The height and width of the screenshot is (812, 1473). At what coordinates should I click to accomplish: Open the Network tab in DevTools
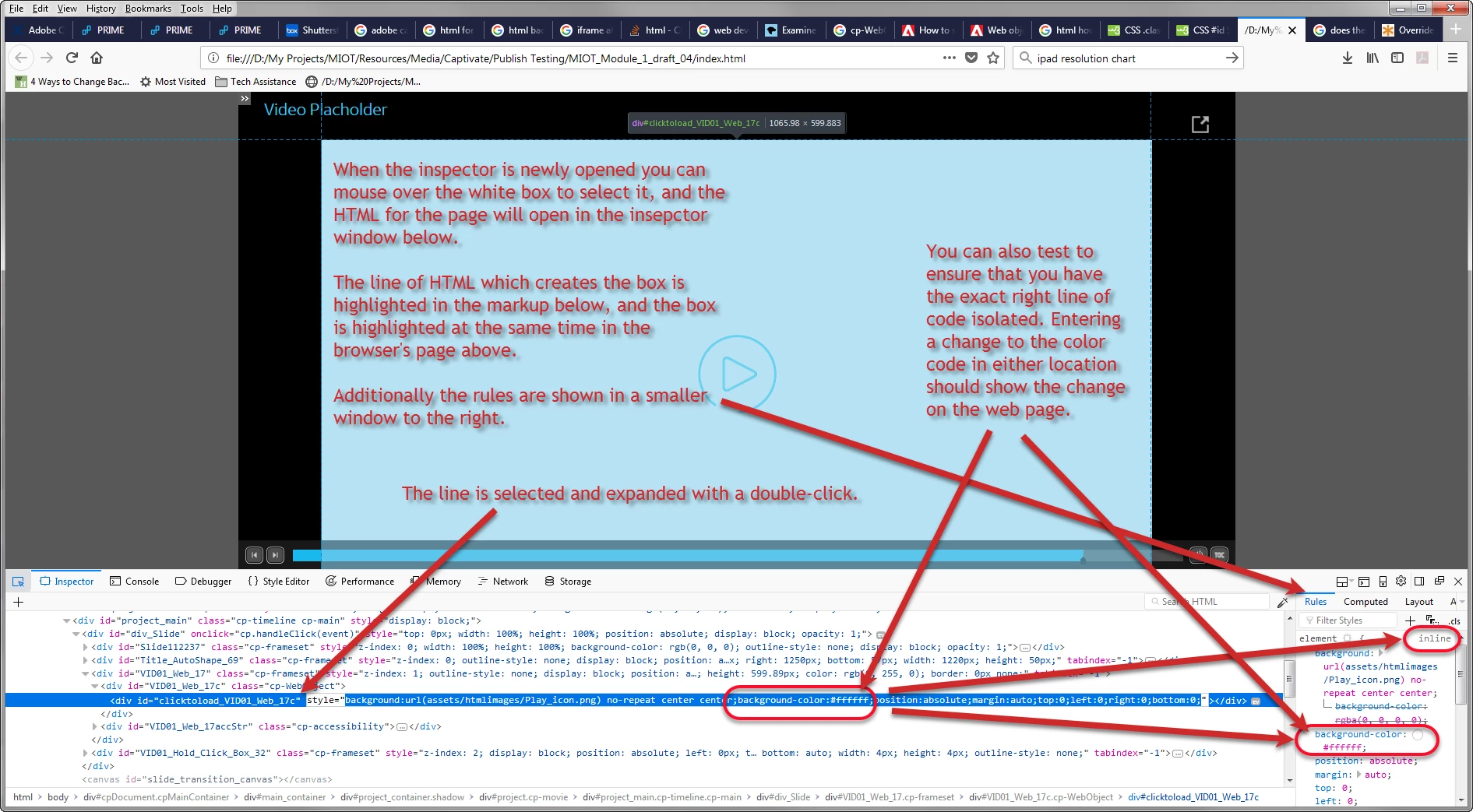tap(502, 582)
